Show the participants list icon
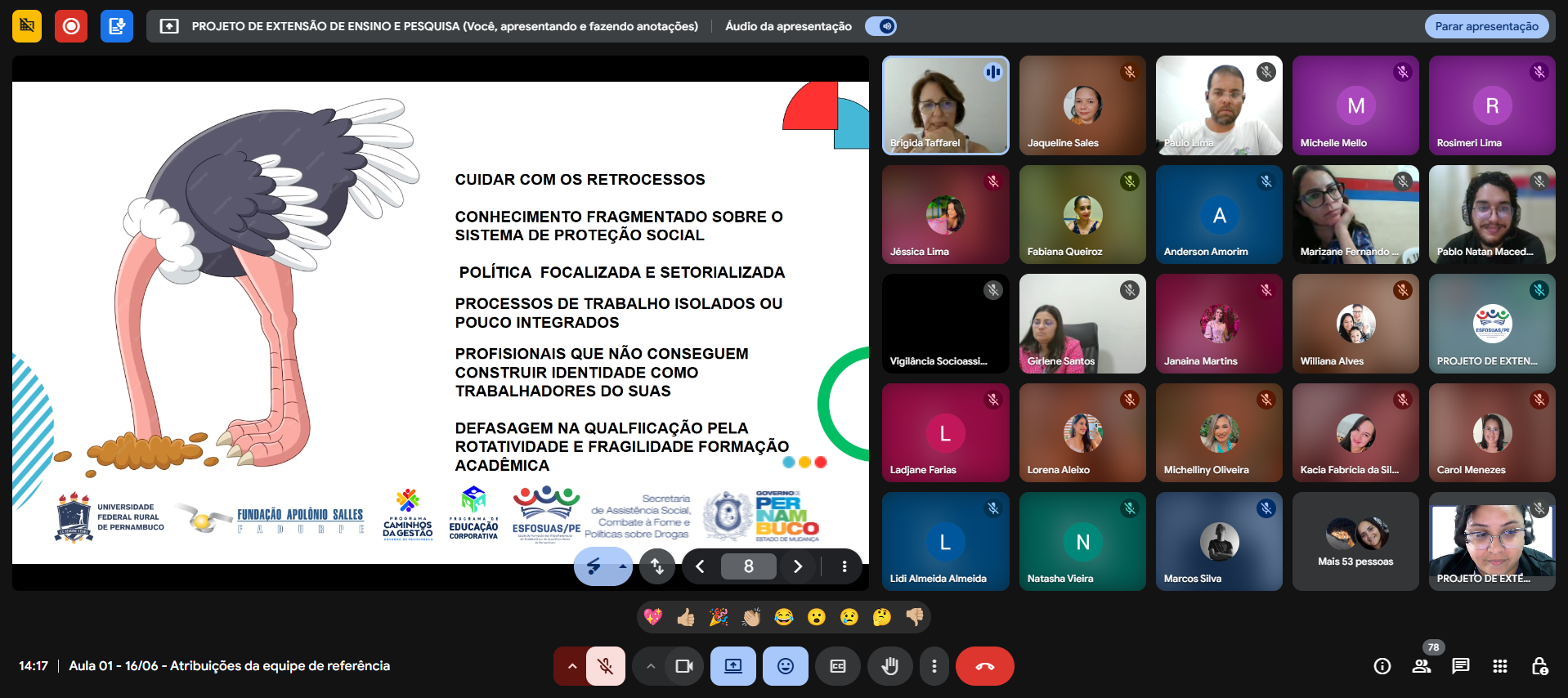 tap(1422, 666)
